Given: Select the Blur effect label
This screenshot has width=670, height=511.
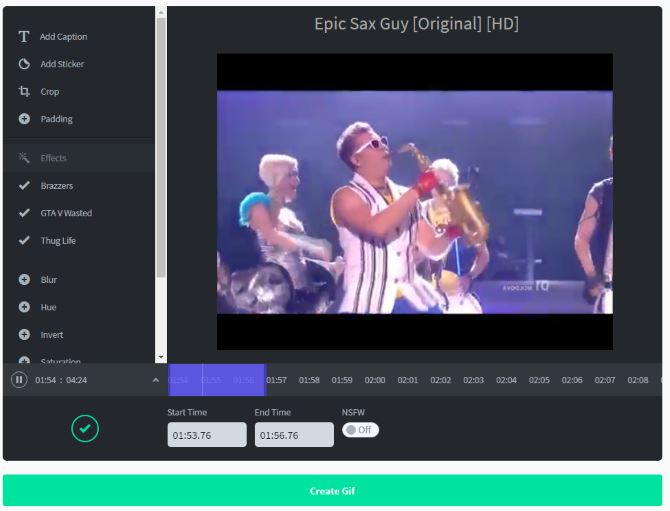Looking at the screenshot, I should point(49,280).
